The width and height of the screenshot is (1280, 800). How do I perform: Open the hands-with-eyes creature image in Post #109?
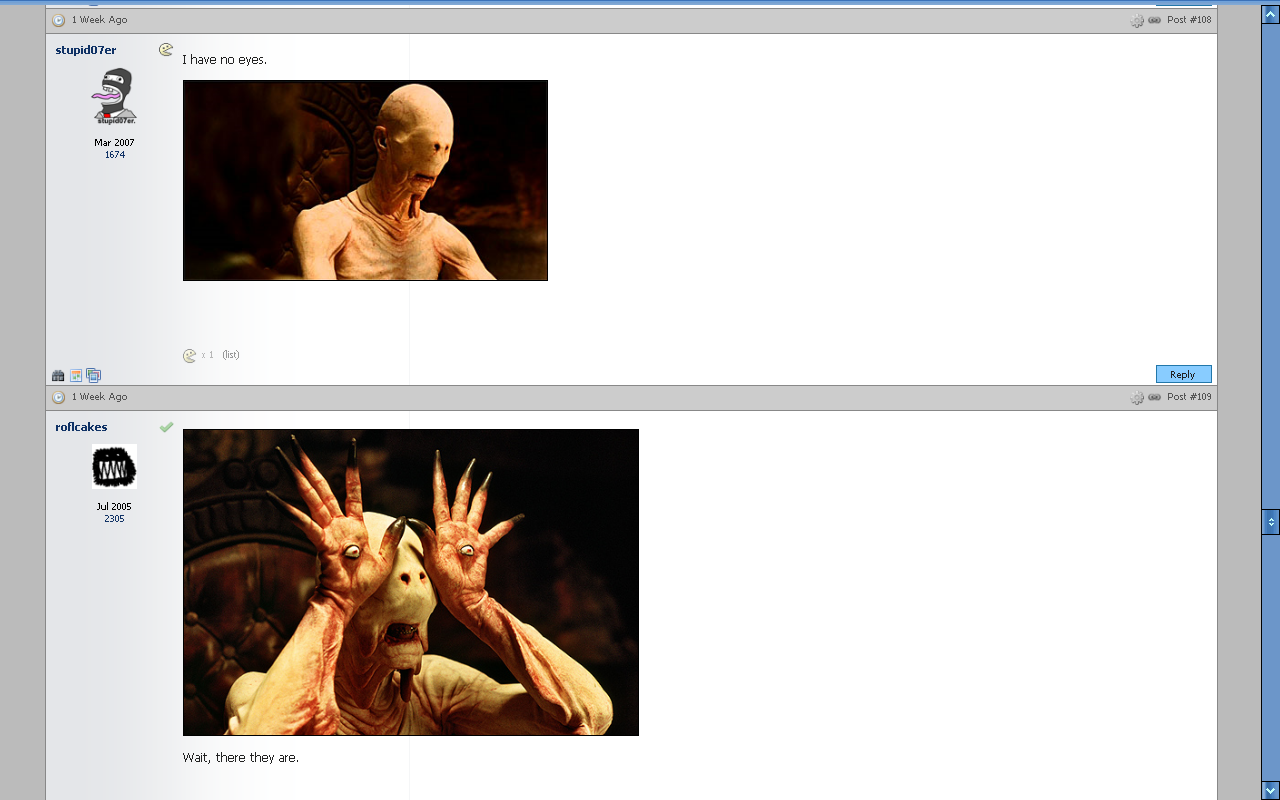(411, 582)
